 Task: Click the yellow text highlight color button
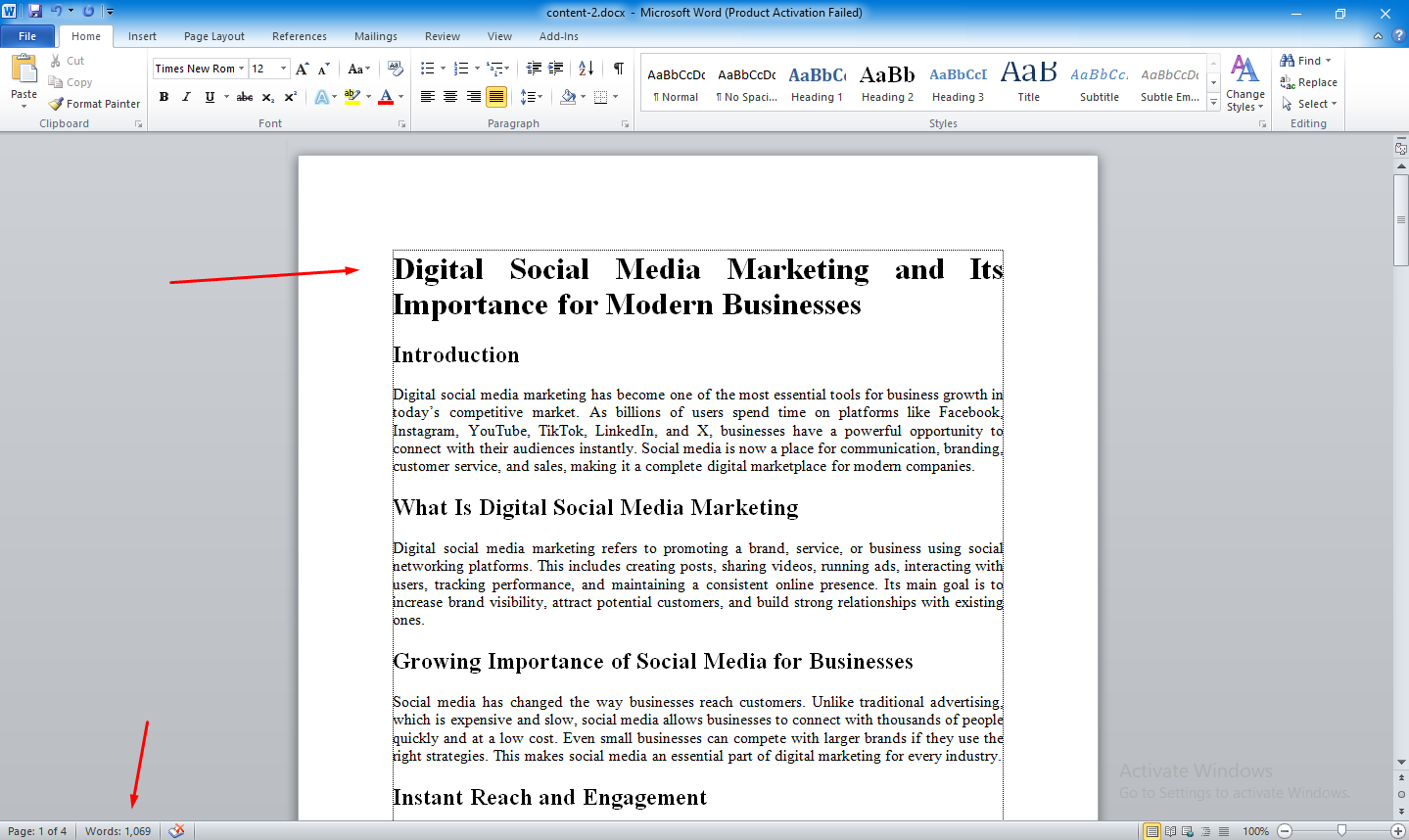tap(352, 97)
